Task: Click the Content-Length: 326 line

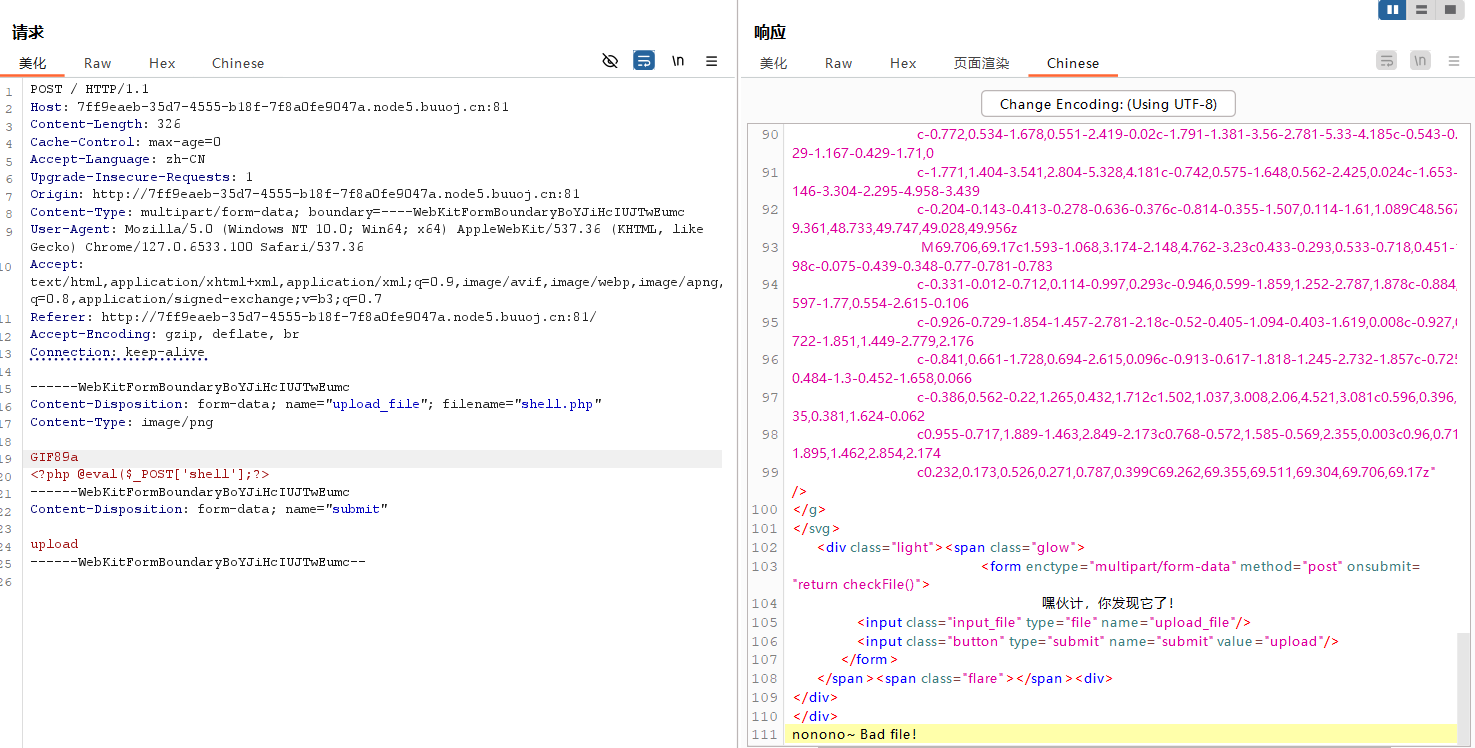Action: pos(105,124)
